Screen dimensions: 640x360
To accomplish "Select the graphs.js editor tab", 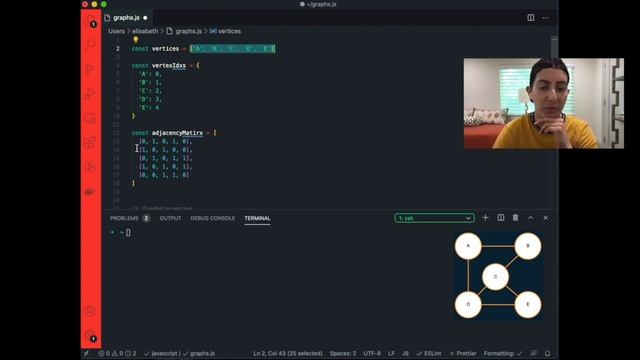I will [126, 18].
